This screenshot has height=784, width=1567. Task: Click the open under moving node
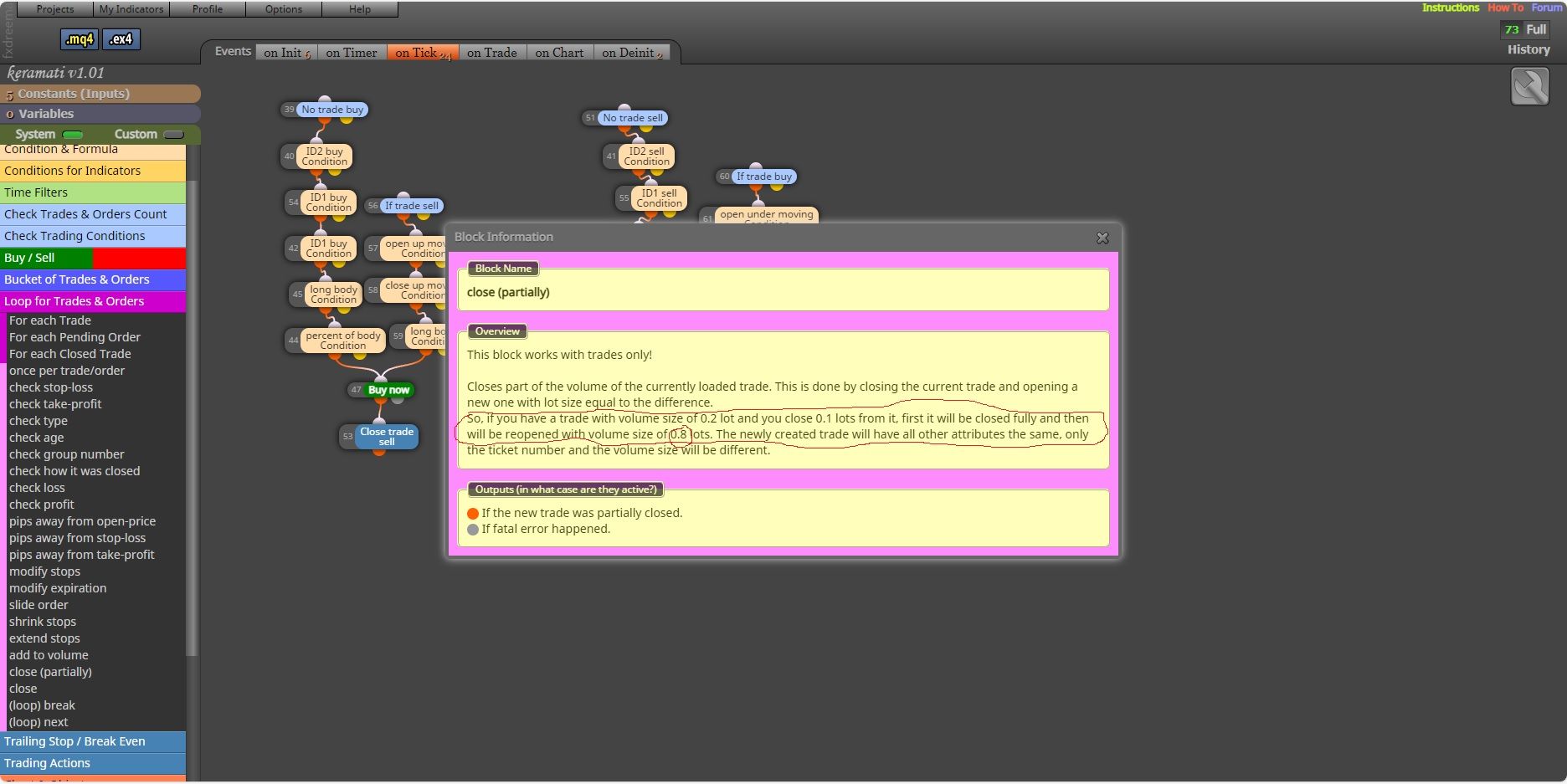tap(766, 214)
